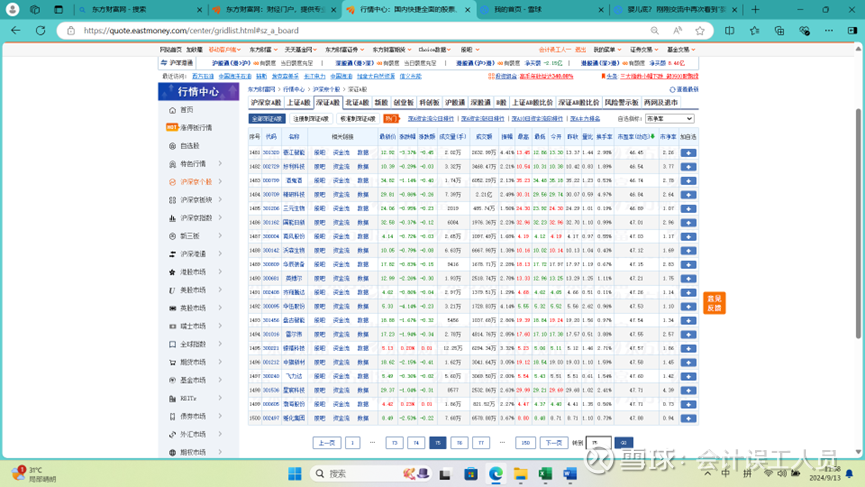
Task: Click the 港股市场 star icon
Action: tap(172, 272)
